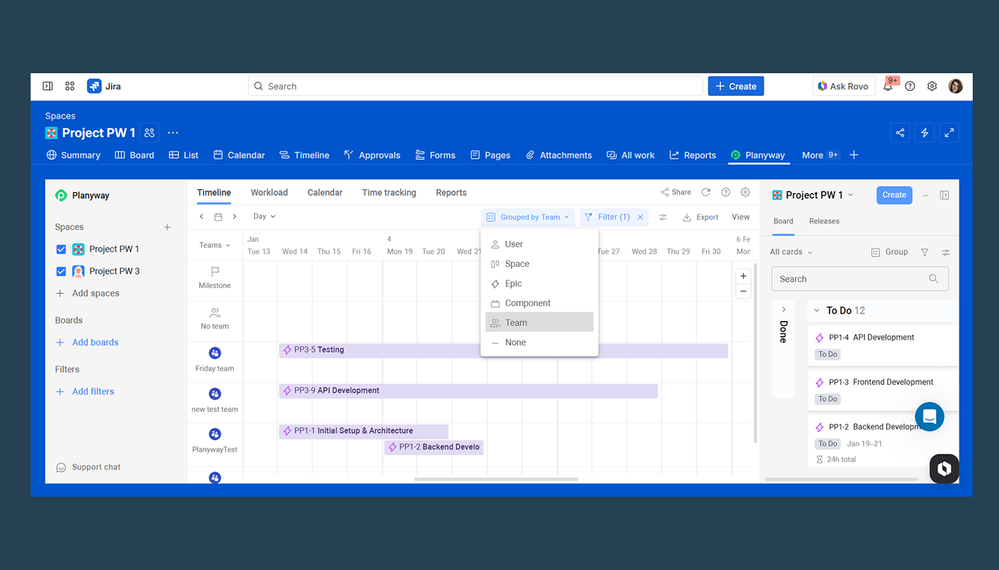Open the right panel ellipsis menu
This screenshot has width=999, height=570.
(x=925, y=195)
